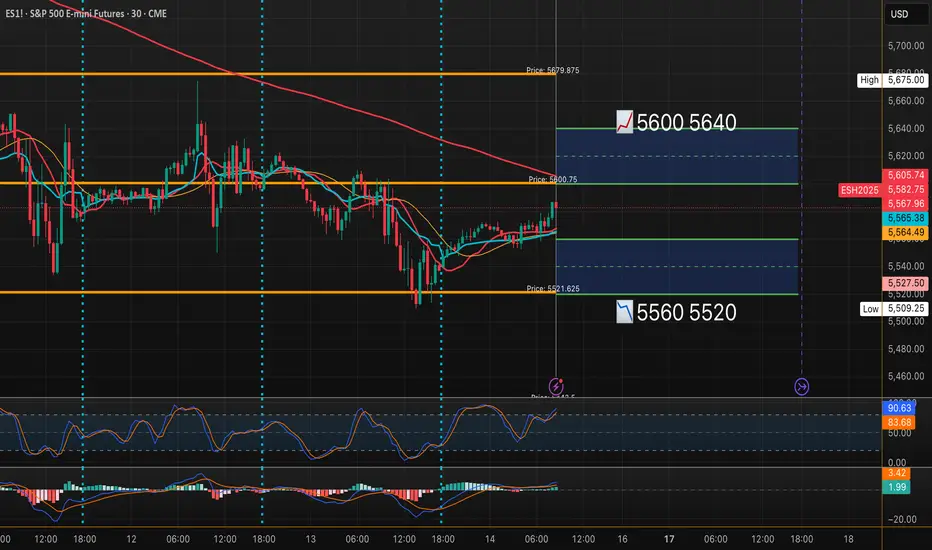The height and width of the screenshot is (550, 932).
Task: Click the 13 date label on time axis
Action: (x=310, y=539)
